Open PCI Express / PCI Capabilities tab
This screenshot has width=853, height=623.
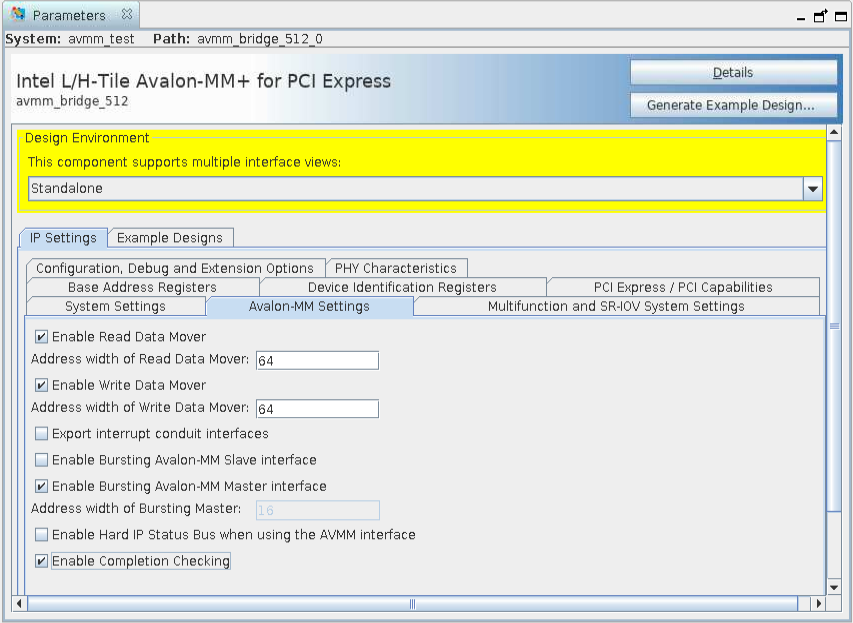coord(683,287)
